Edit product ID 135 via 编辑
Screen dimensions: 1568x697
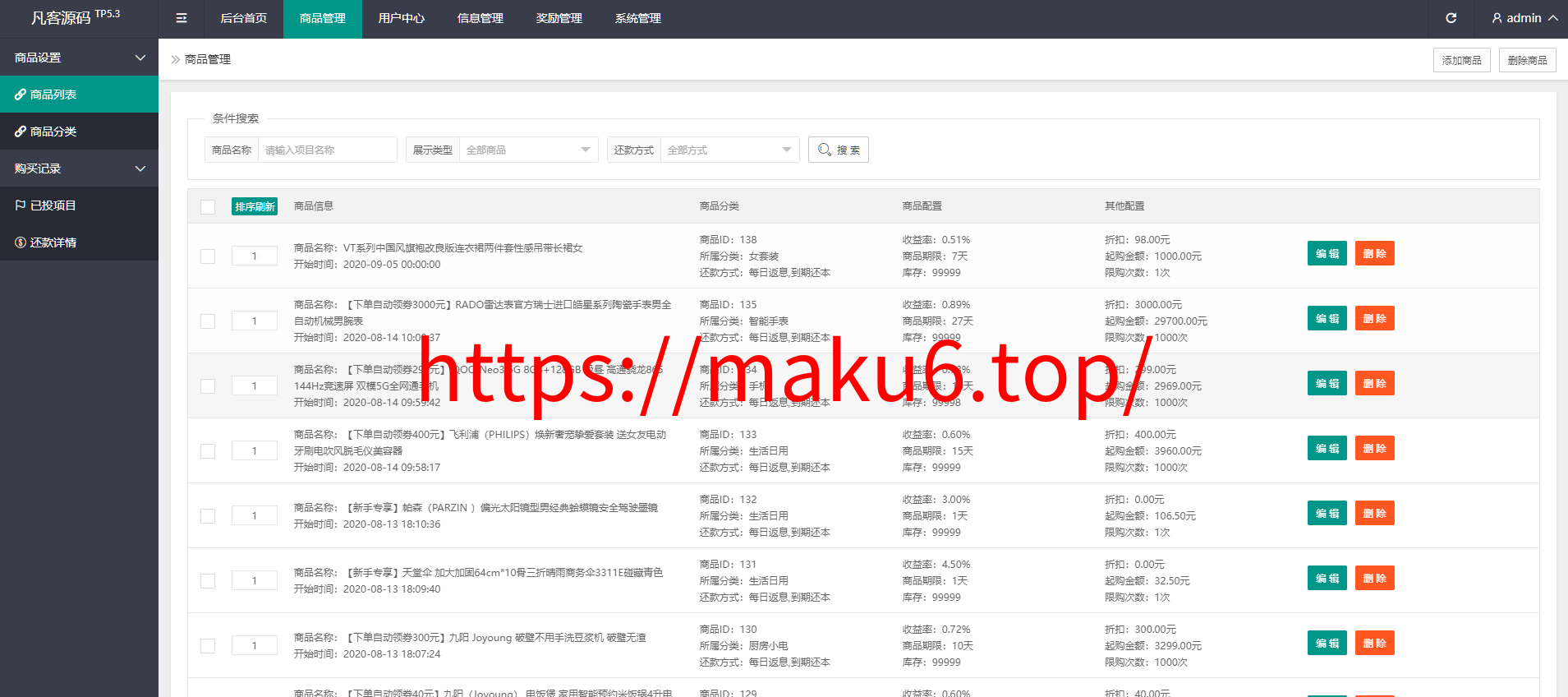tap(1327, 318)
